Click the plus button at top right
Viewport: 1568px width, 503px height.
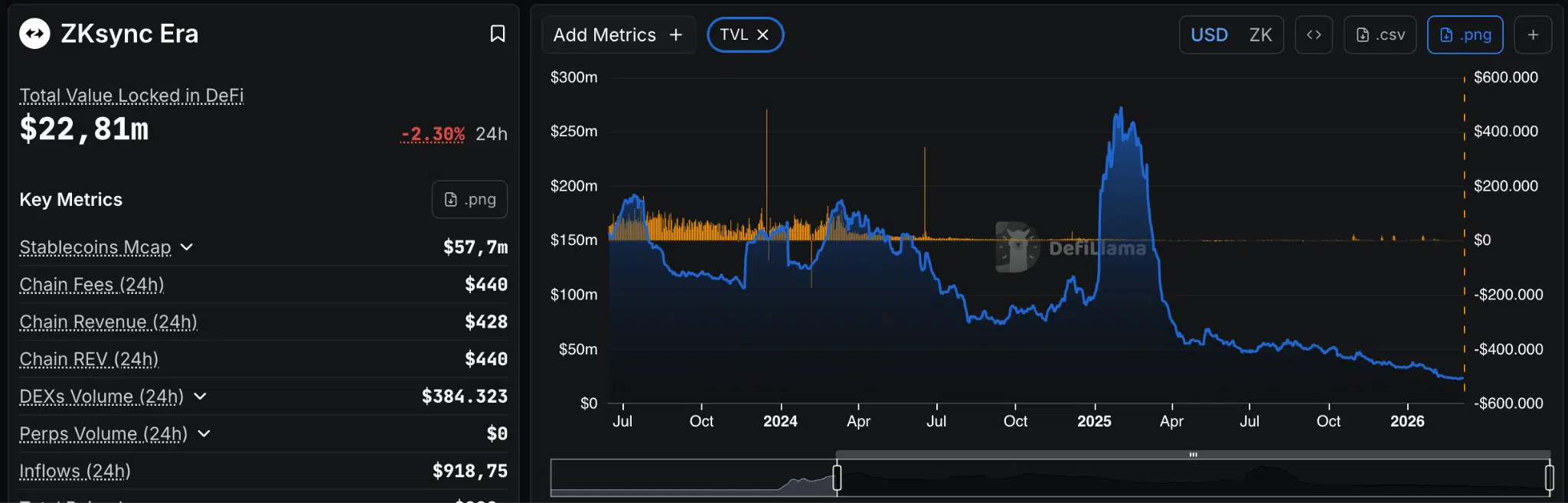tap(1533, 35)
